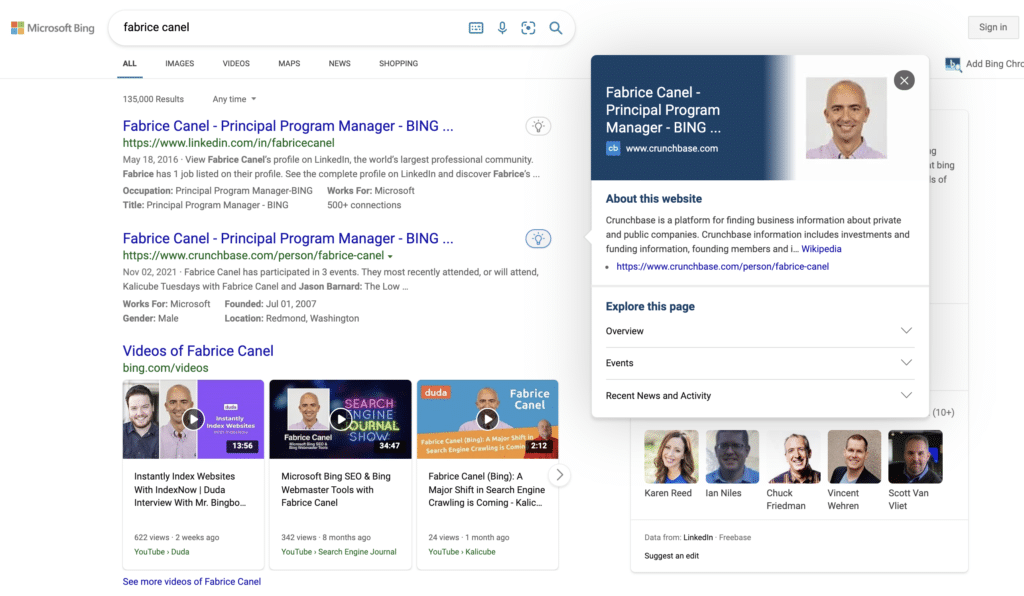Screen dimensions: 1024x596
Task: Click 'Explore this page' heading
Action: tap(650, 307)
